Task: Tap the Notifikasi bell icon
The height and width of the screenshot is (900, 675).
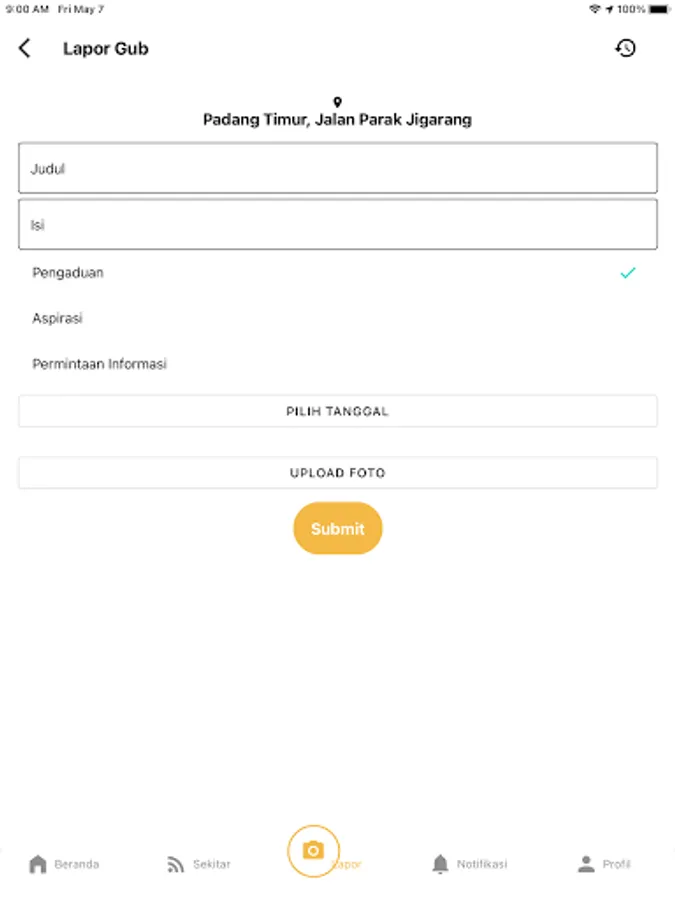Action: coord(440,864)
